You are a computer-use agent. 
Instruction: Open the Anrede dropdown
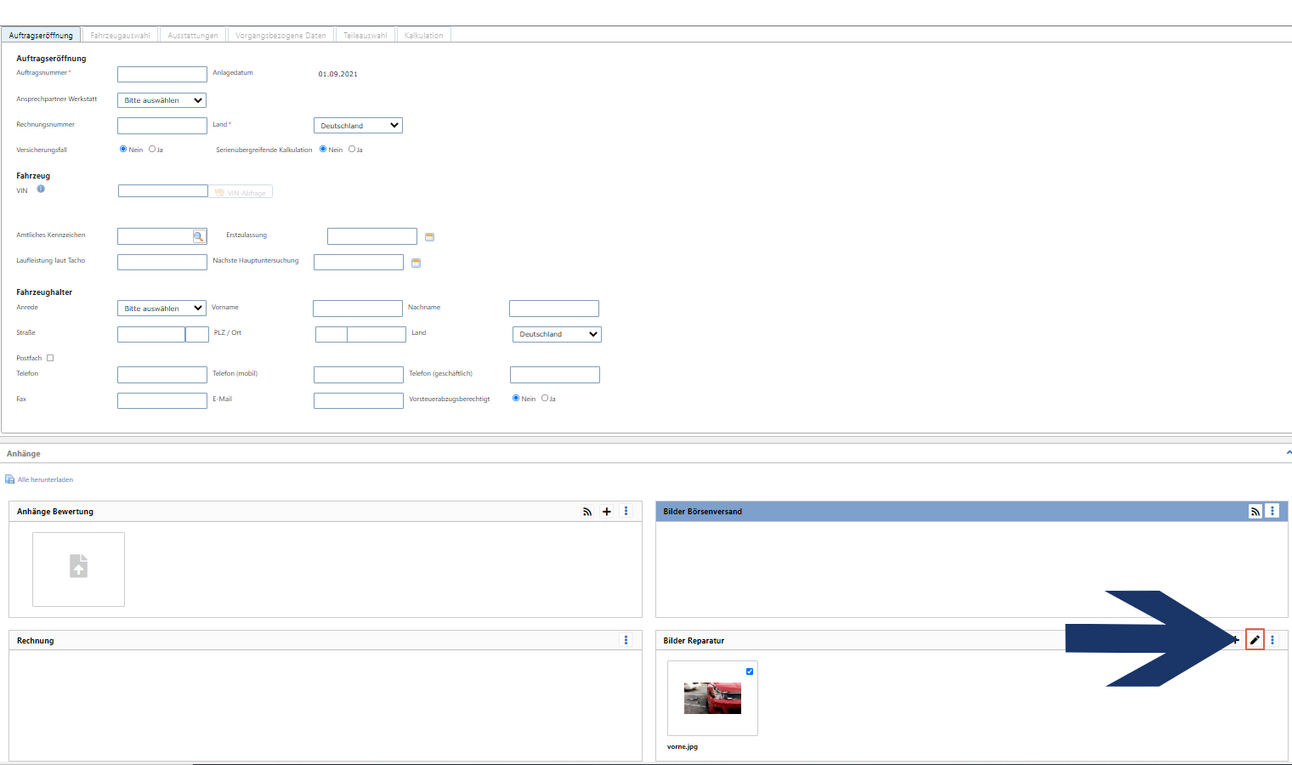tap(162, 309)
